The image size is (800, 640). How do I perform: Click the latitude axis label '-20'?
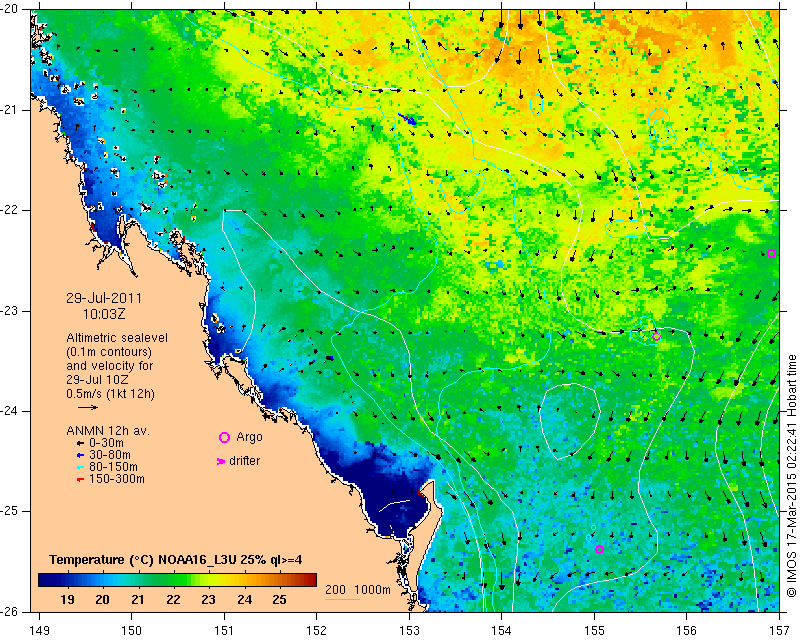pos(10,9)
